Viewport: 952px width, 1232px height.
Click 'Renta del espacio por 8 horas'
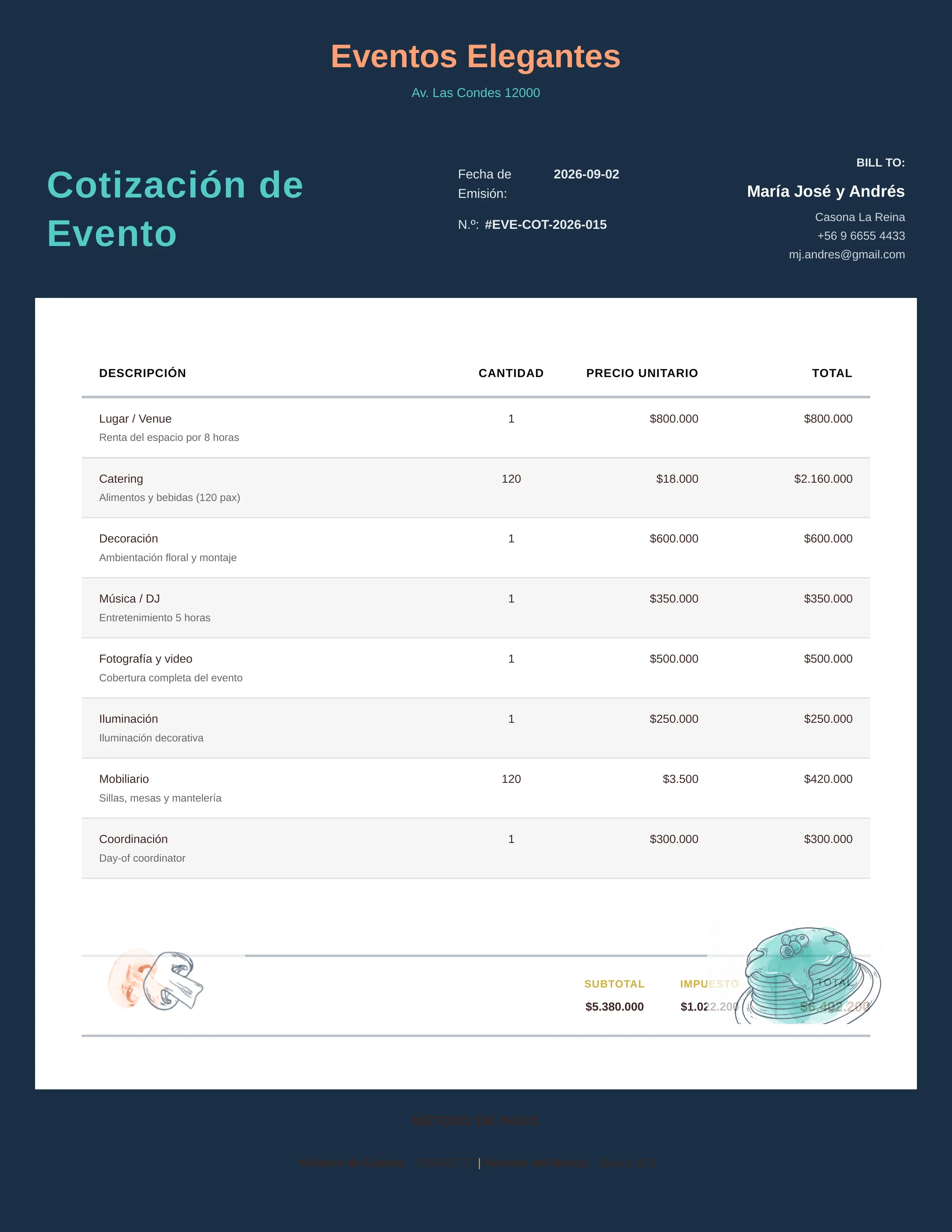click(x=169, y=437)
